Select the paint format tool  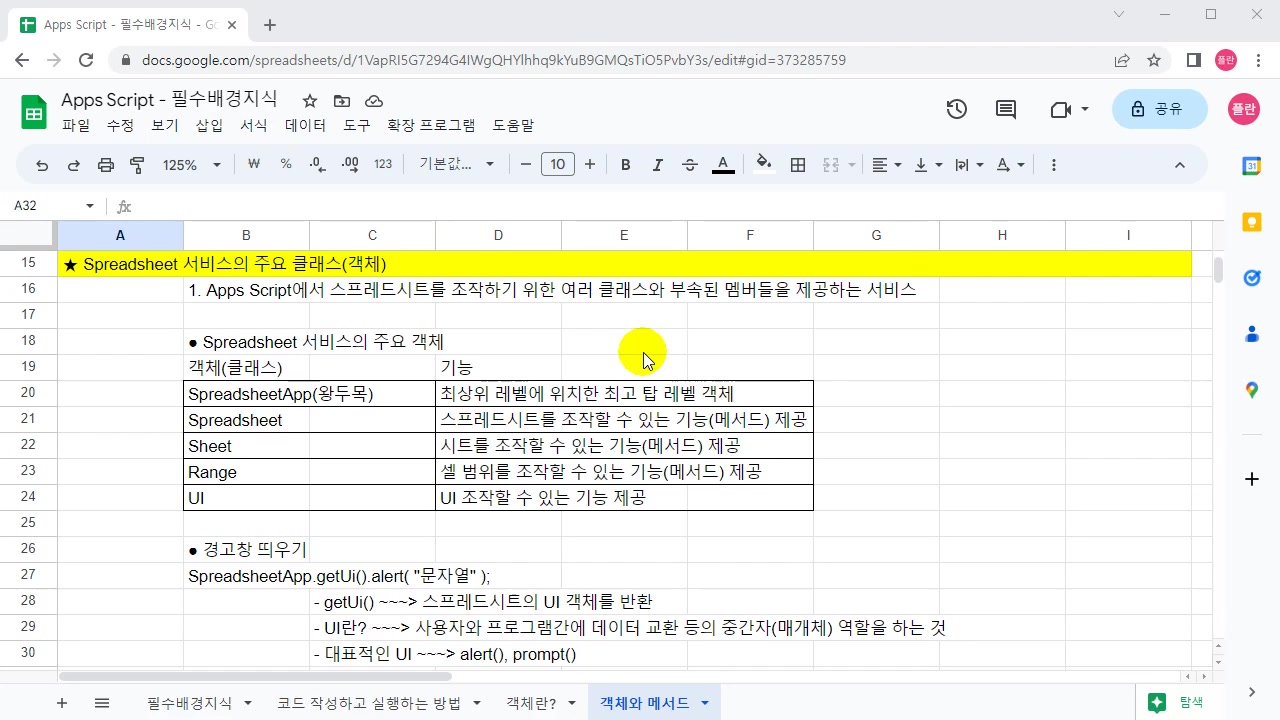pos(137,164)
